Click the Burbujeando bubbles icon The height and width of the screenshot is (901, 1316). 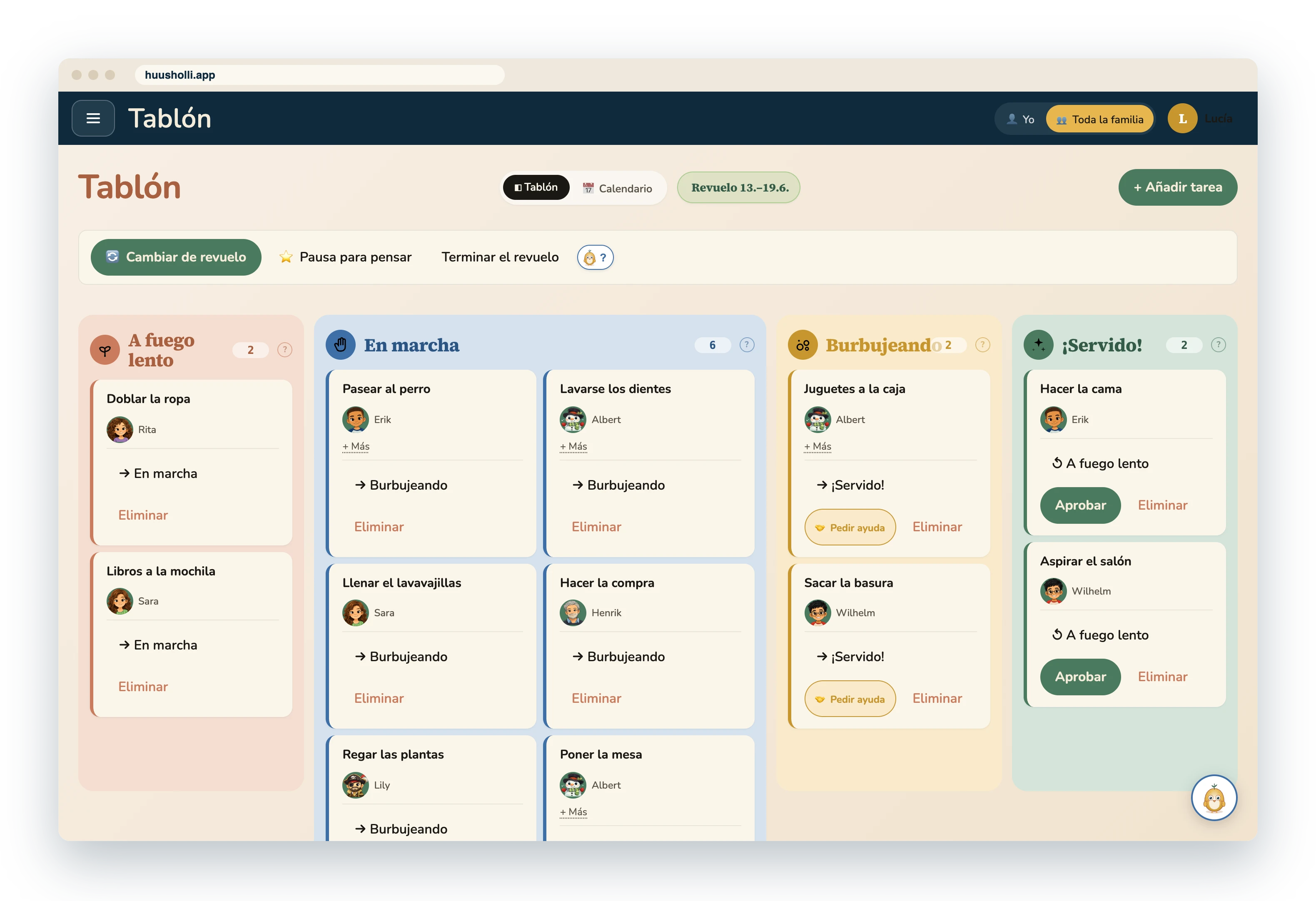[x=803, y=345]
